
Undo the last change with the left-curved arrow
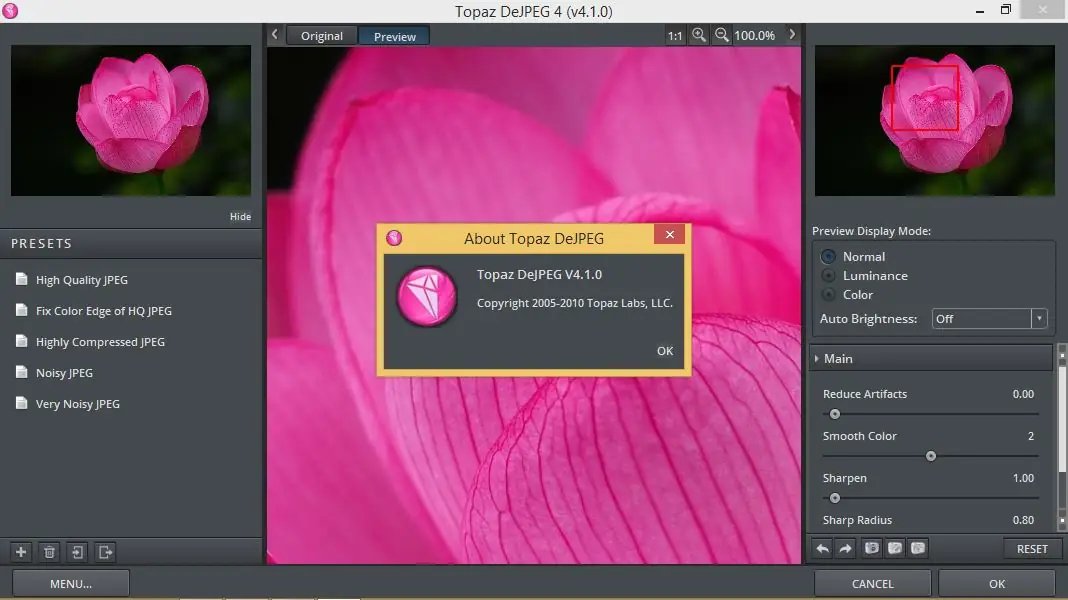coord(823,548)
